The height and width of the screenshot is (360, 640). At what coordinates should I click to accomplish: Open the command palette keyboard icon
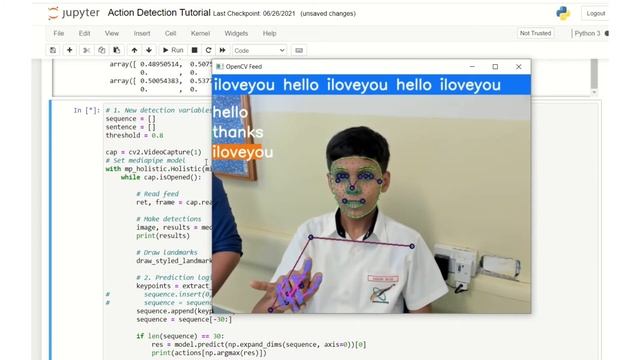point(299,50)
